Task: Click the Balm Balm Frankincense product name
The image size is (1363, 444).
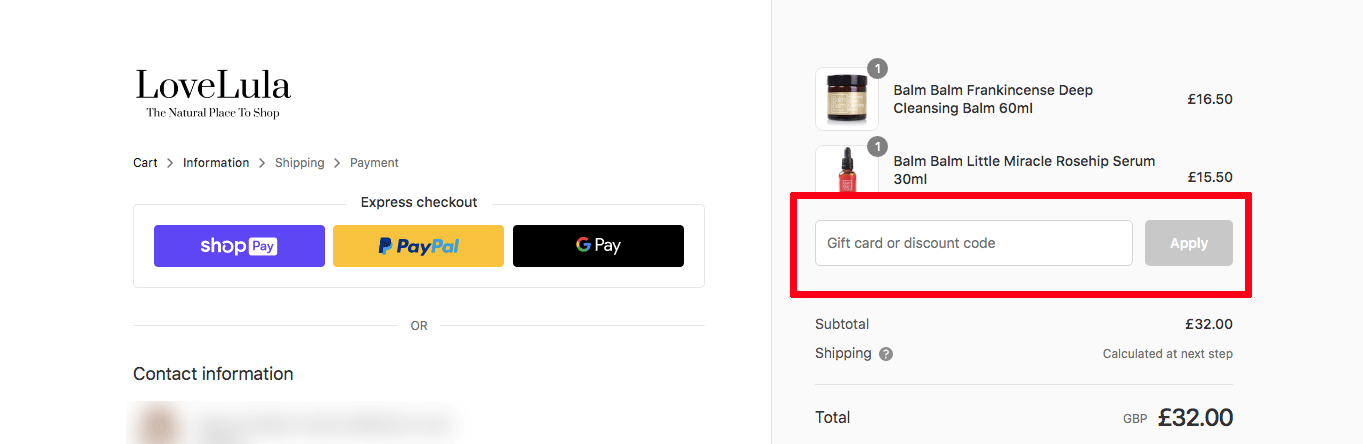Action: click(993, 99)
